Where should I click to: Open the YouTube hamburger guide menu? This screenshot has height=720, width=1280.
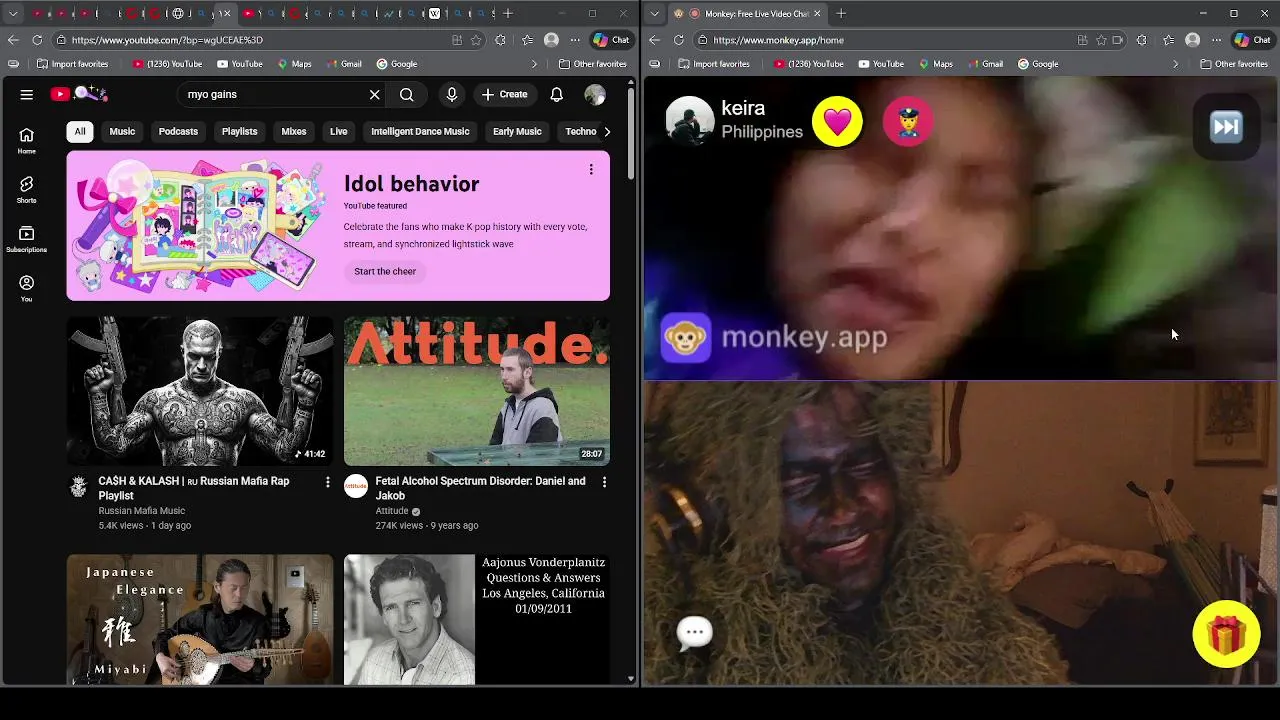pyautogui.click(x=27, y=94)
